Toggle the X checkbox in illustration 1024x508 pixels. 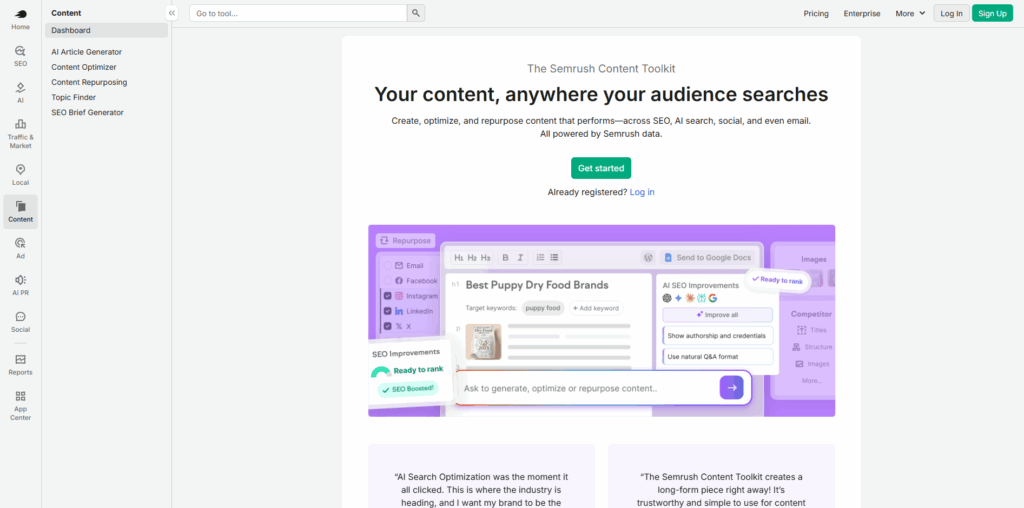tap(387, 326)
